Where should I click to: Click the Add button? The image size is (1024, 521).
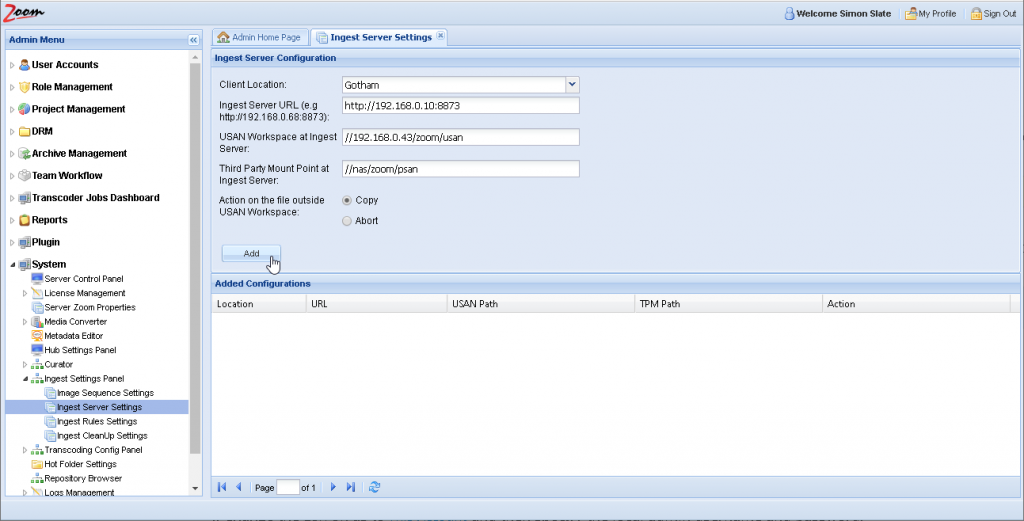(251, 253)
